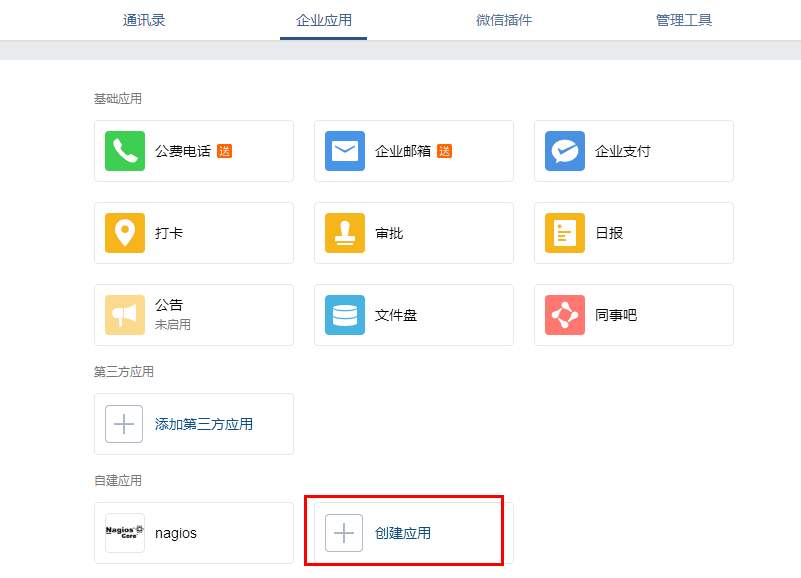Open the 企业支付 payment icon

[564, 151]
